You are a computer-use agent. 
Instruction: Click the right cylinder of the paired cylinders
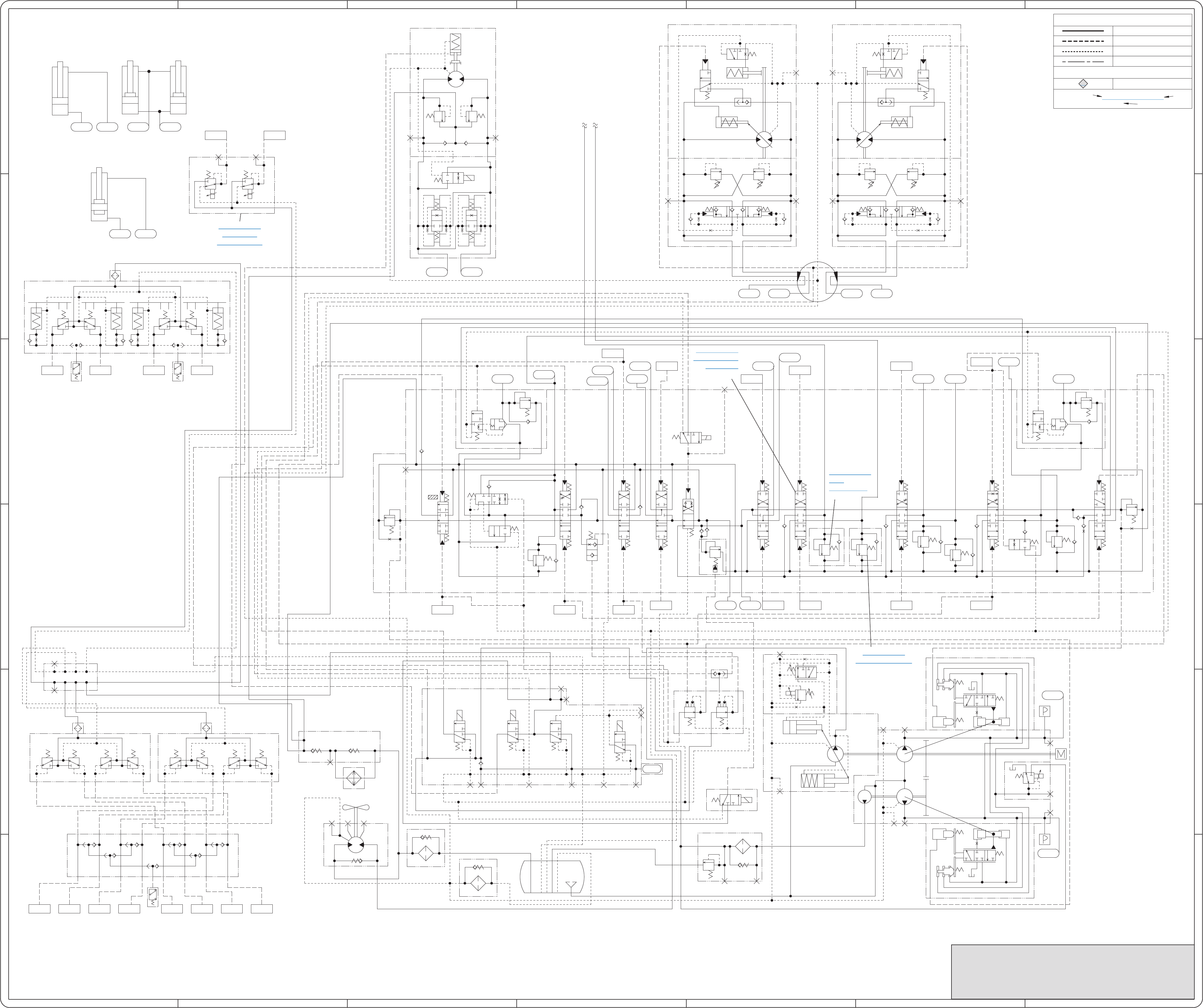(x=178, y=88)
